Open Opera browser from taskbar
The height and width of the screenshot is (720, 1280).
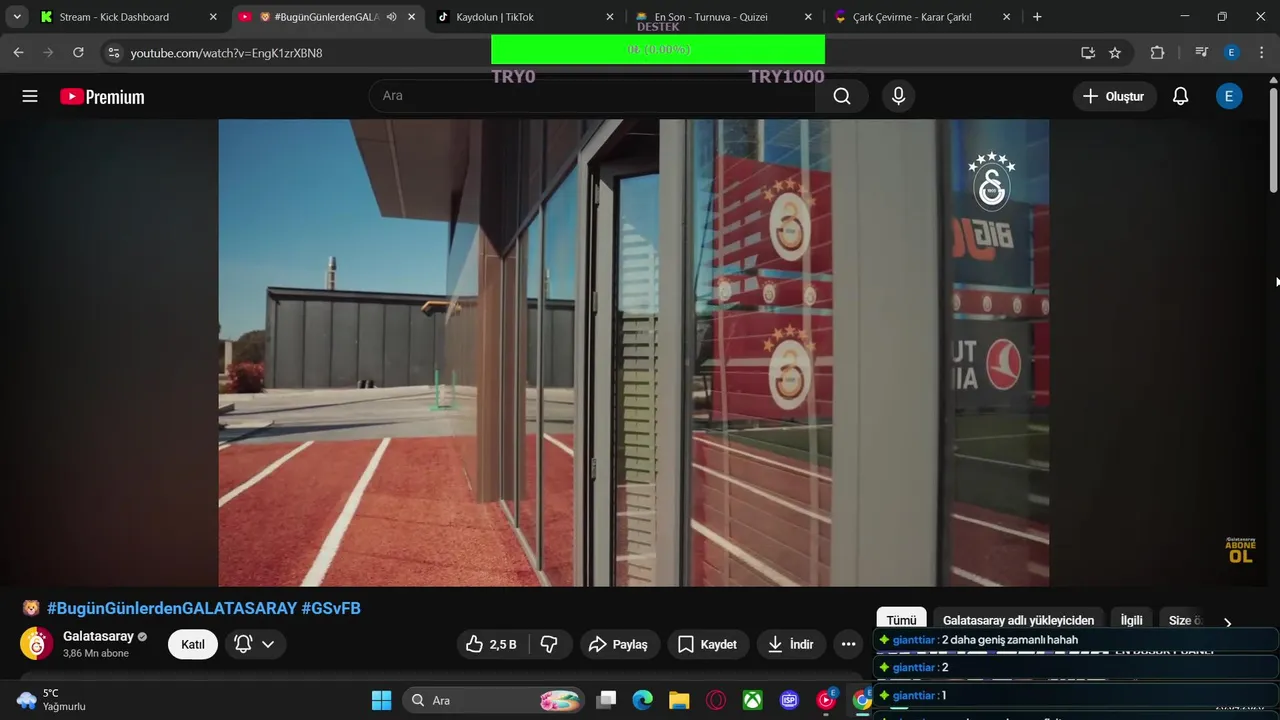[716, 700]
